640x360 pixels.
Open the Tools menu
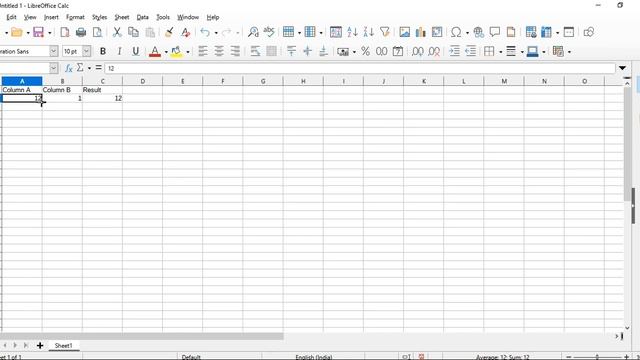pos(163,17)
